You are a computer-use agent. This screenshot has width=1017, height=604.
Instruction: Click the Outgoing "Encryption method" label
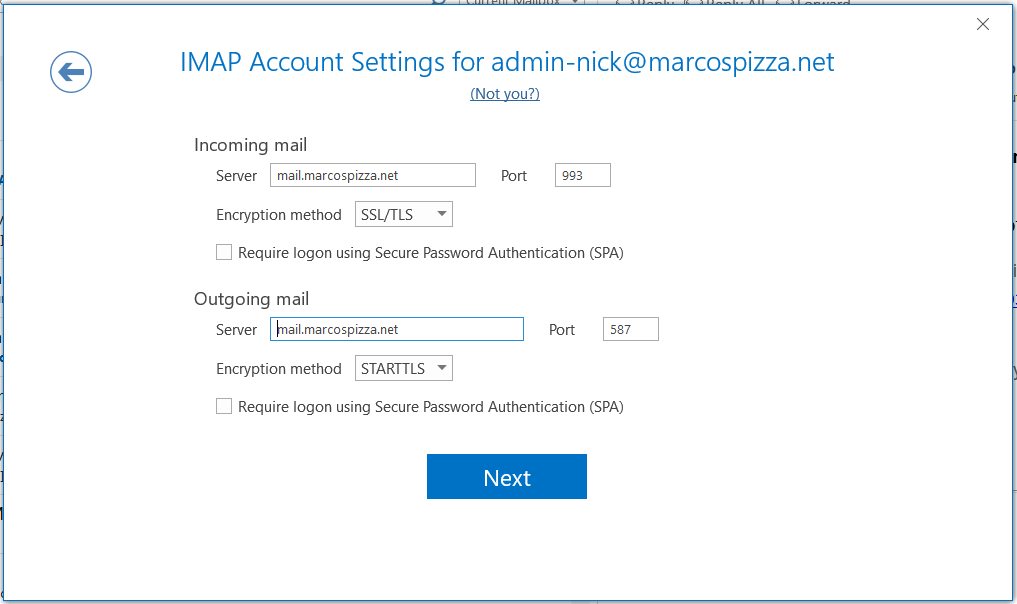click(279, 369)
